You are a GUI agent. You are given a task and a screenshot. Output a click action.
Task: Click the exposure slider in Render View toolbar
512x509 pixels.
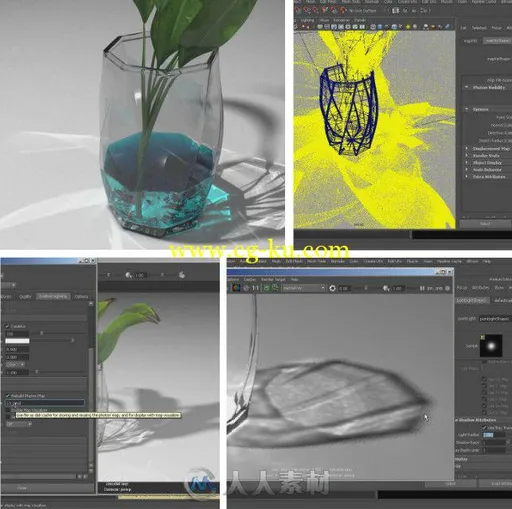coord(366,288)
